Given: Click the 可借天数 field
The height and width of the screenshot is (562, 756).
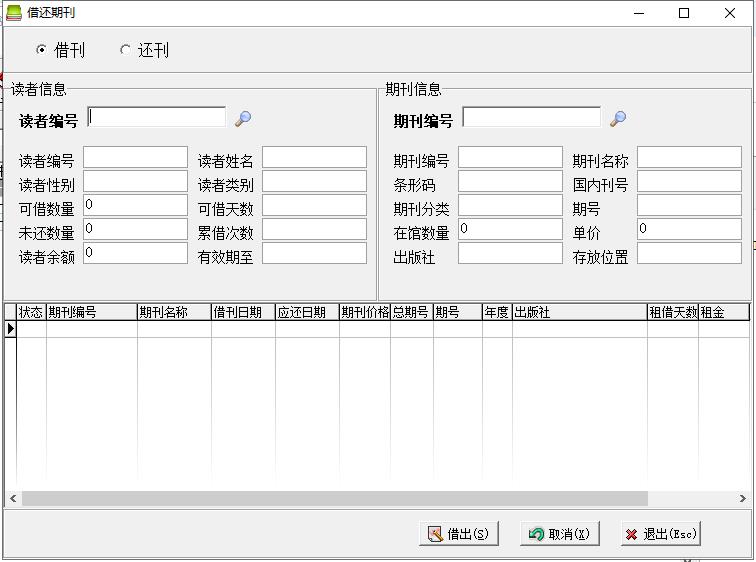Looking at the screenshot, I should pyautogui.click(x=314, y=205).
